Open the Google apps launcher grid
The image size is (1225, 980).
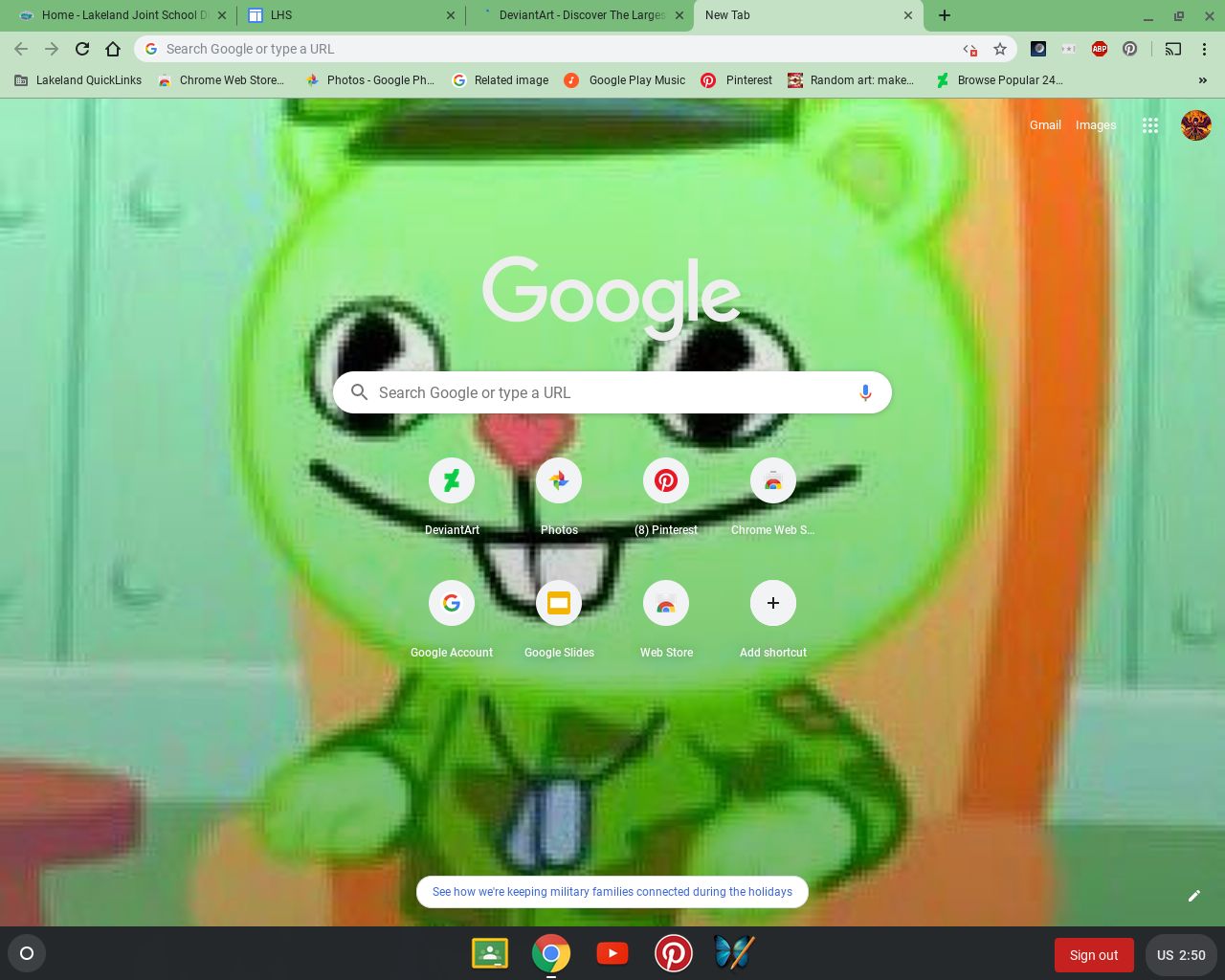click(1150, 125)
